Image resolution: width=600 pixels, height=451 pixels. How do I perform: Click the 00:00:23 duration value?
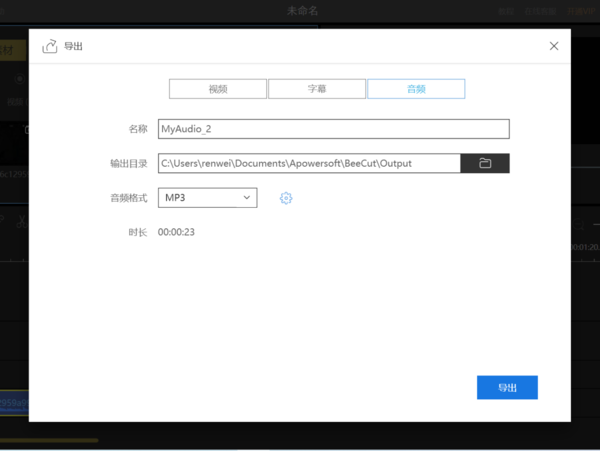coord(176,232)
